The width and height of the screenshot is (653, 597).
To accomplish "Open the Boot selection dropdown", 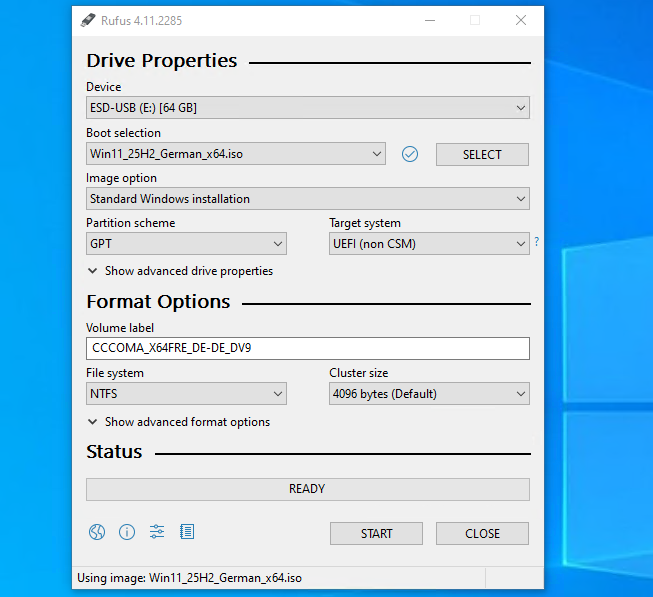I will tap(236, 154).
